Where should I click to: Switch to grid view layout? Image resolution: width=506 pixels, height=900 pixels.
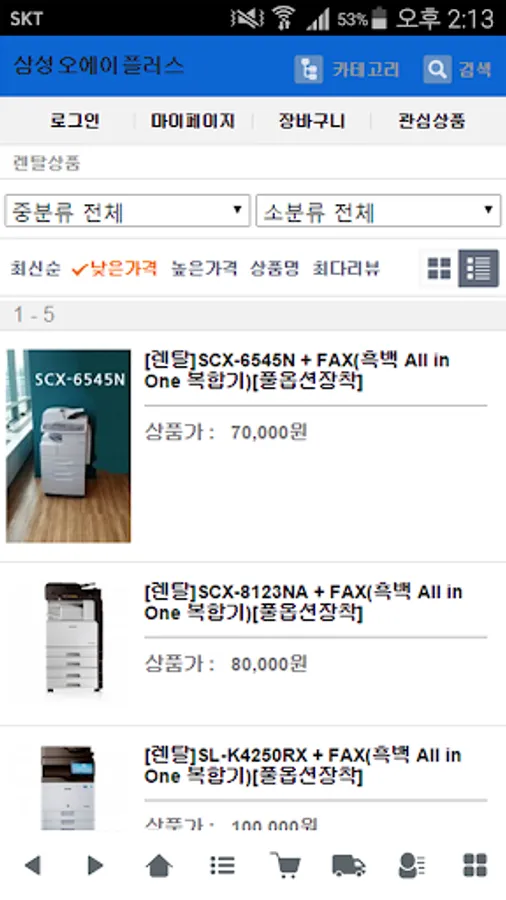pos(439,268)
